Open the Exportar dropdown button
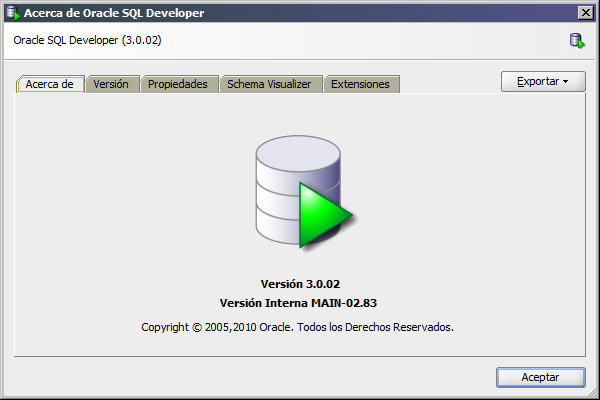Screen dimensions: 600x400 click(x=543, y=81)
